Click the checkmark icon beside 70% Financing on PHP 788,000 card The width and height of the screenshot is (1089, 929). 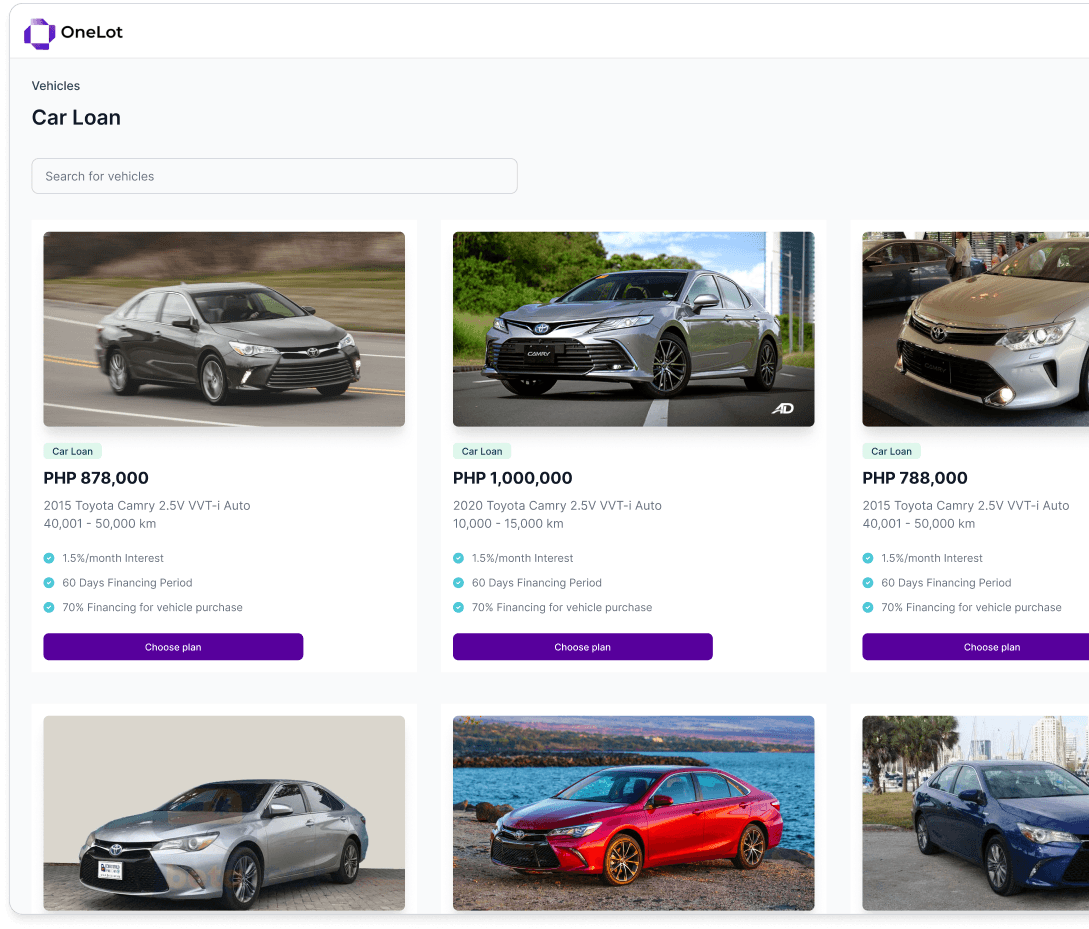(868, 607)
